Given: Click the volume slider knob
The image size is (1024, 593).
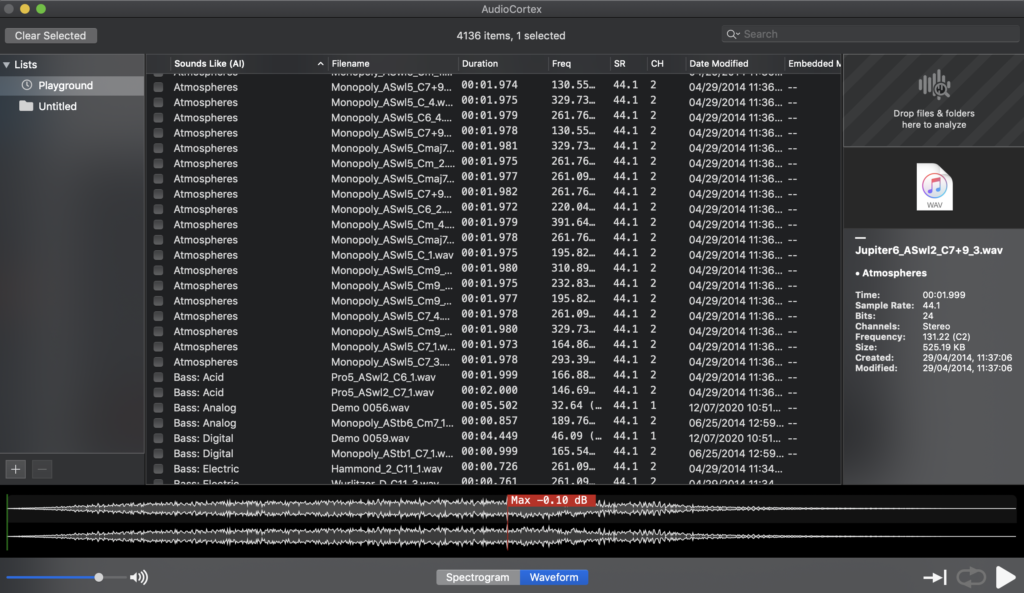Looking at the screenshot, I should coord(99,577).
